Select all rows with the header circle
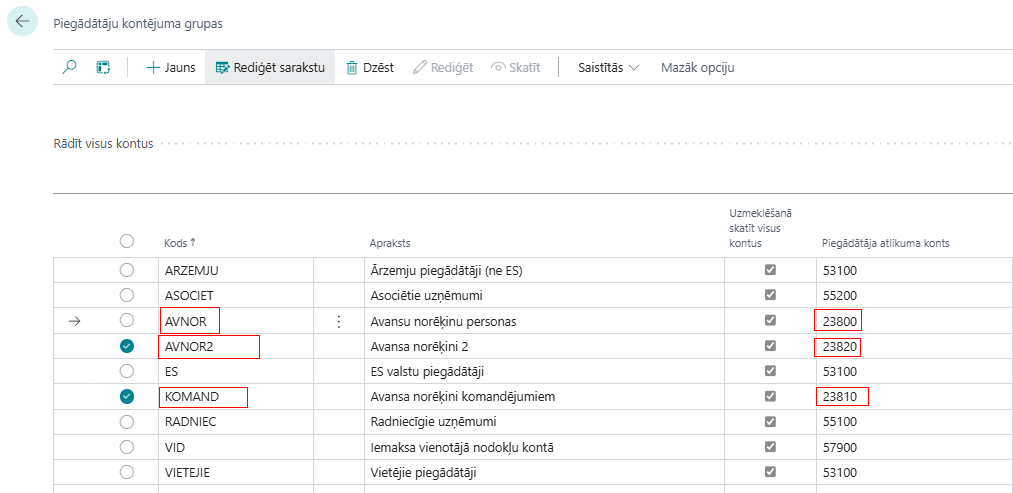The height and width of the screenshot is (493, 1013). click(x=127, y=241)
